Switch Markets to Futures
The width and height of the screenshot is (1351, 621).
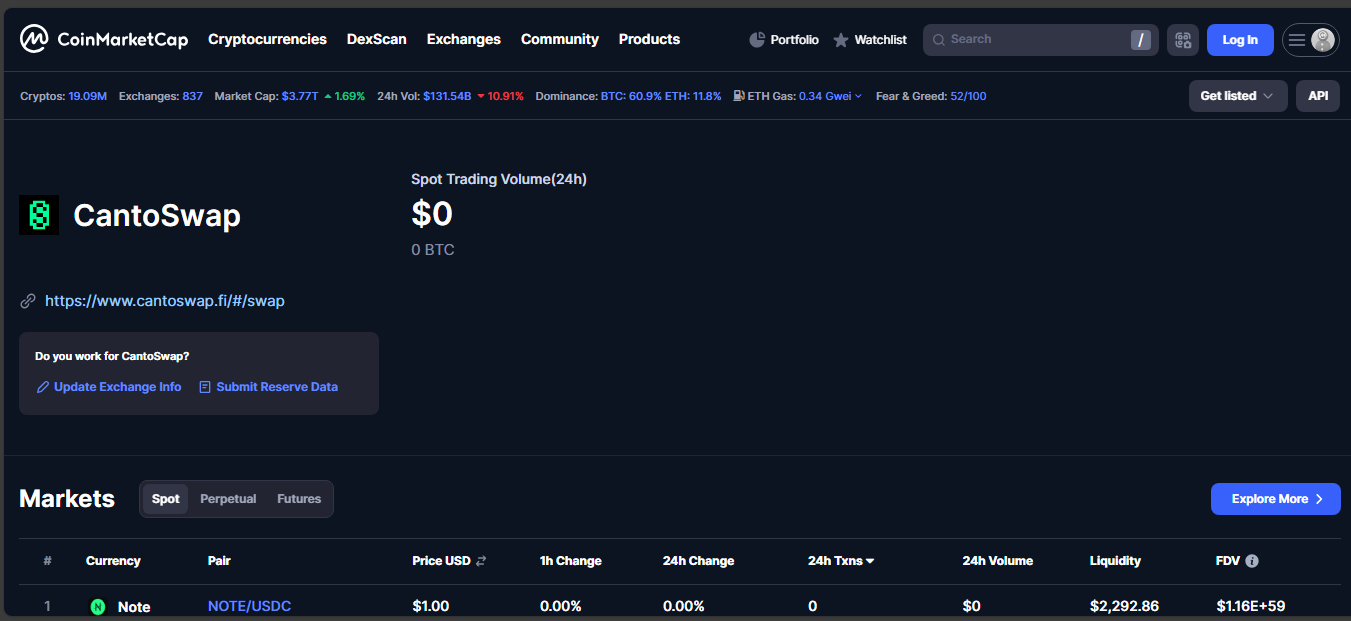tap(299, 499)
